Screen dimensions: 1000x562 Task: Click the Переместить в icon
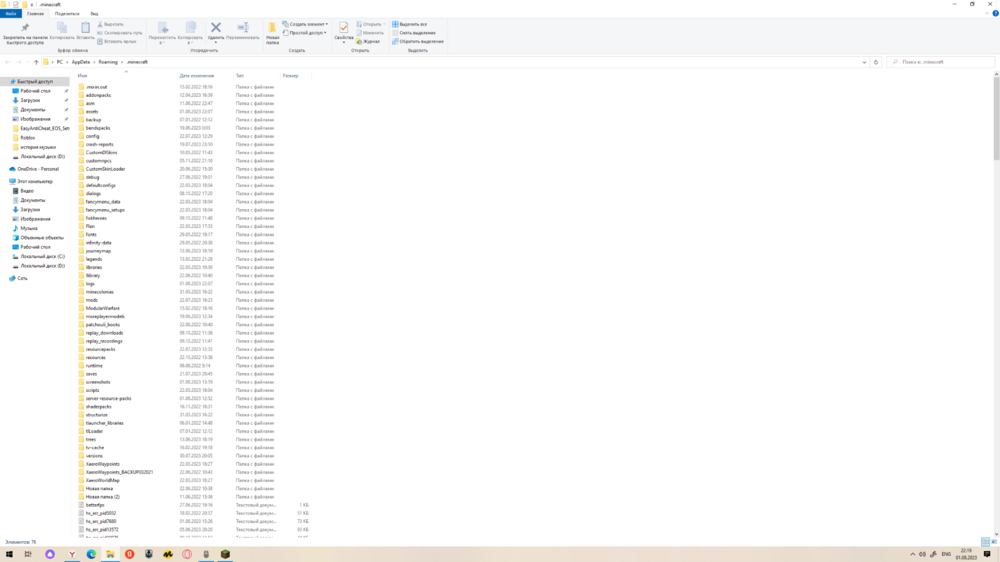[163, 28]
